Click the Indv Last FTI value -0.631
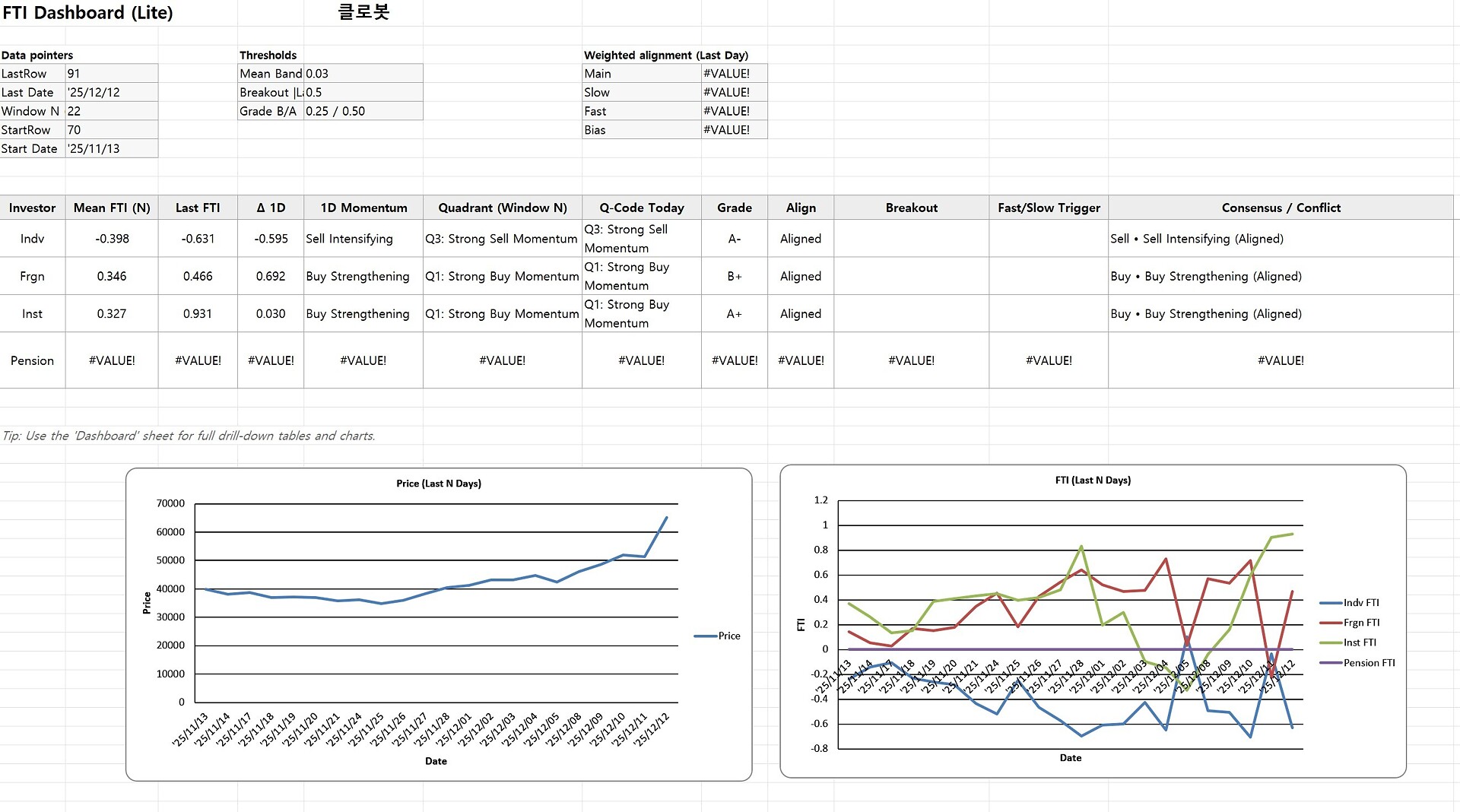 click(198, 239)
